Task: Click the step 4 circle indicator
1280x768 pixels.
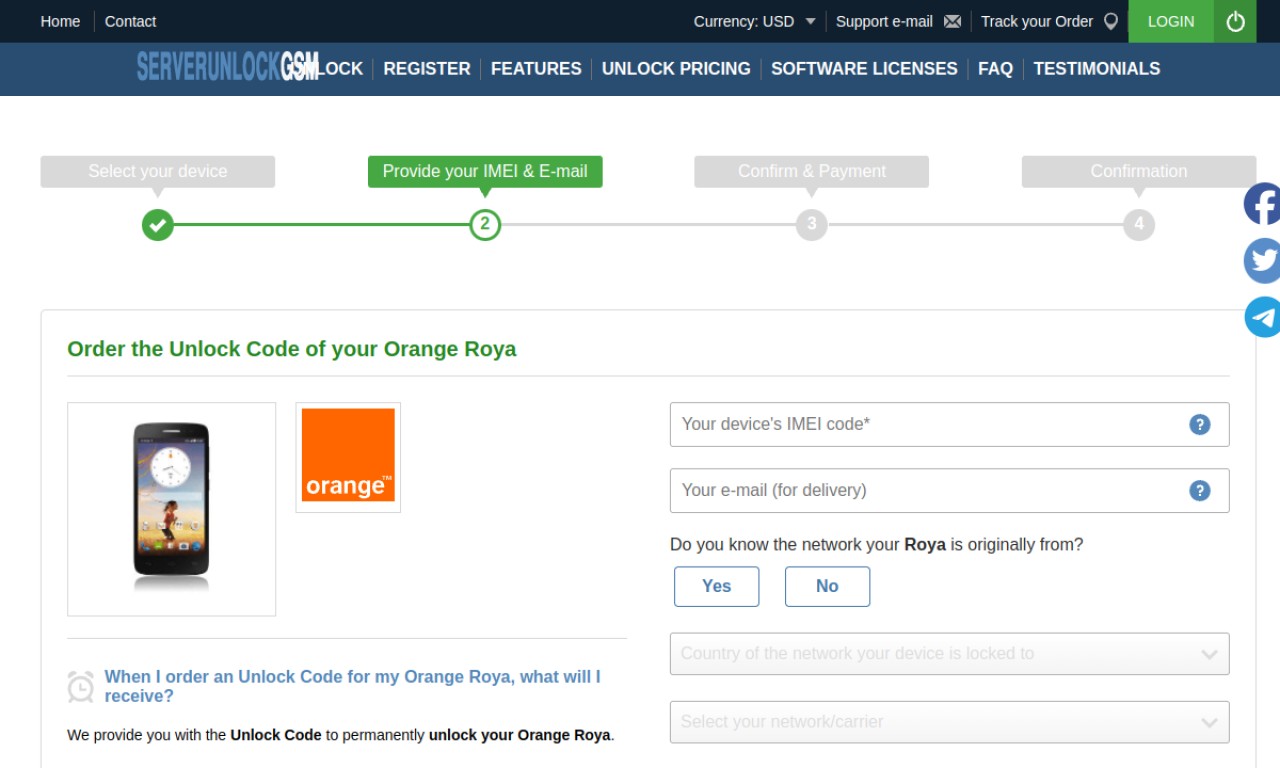Action: 1139,224
